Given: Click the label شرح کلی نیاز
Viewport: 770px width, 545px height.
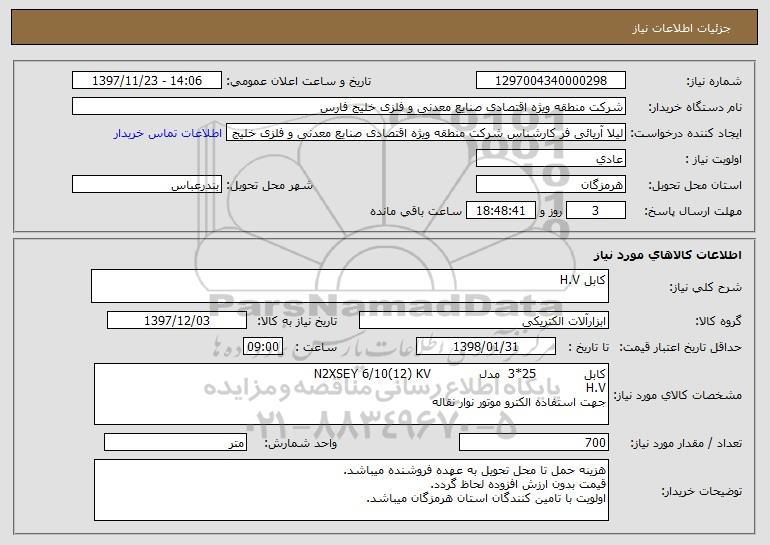Looking at the screenshot, I should [706, 287].
